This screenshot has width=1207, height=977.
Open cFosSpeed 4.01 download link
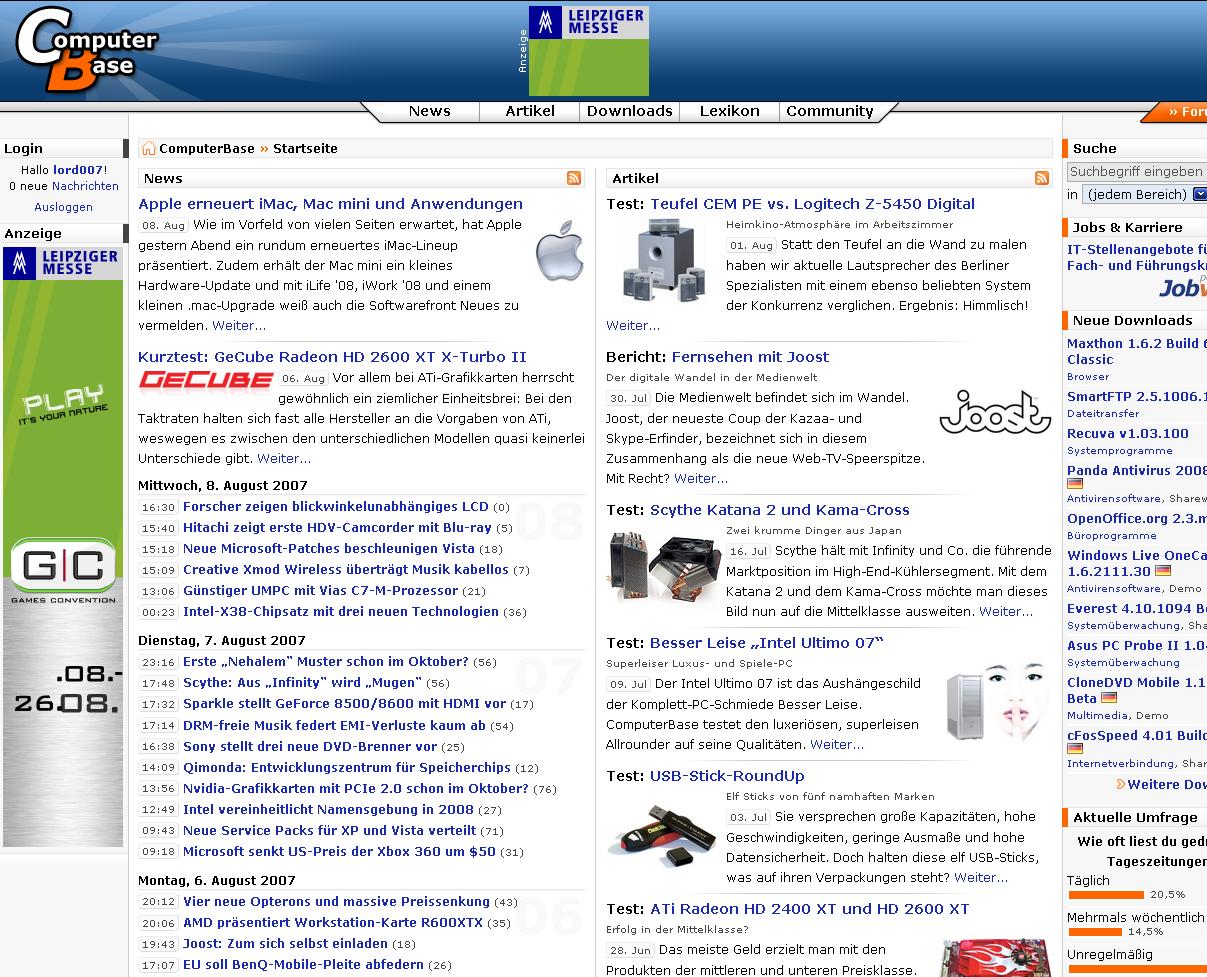click(1137, 735)
